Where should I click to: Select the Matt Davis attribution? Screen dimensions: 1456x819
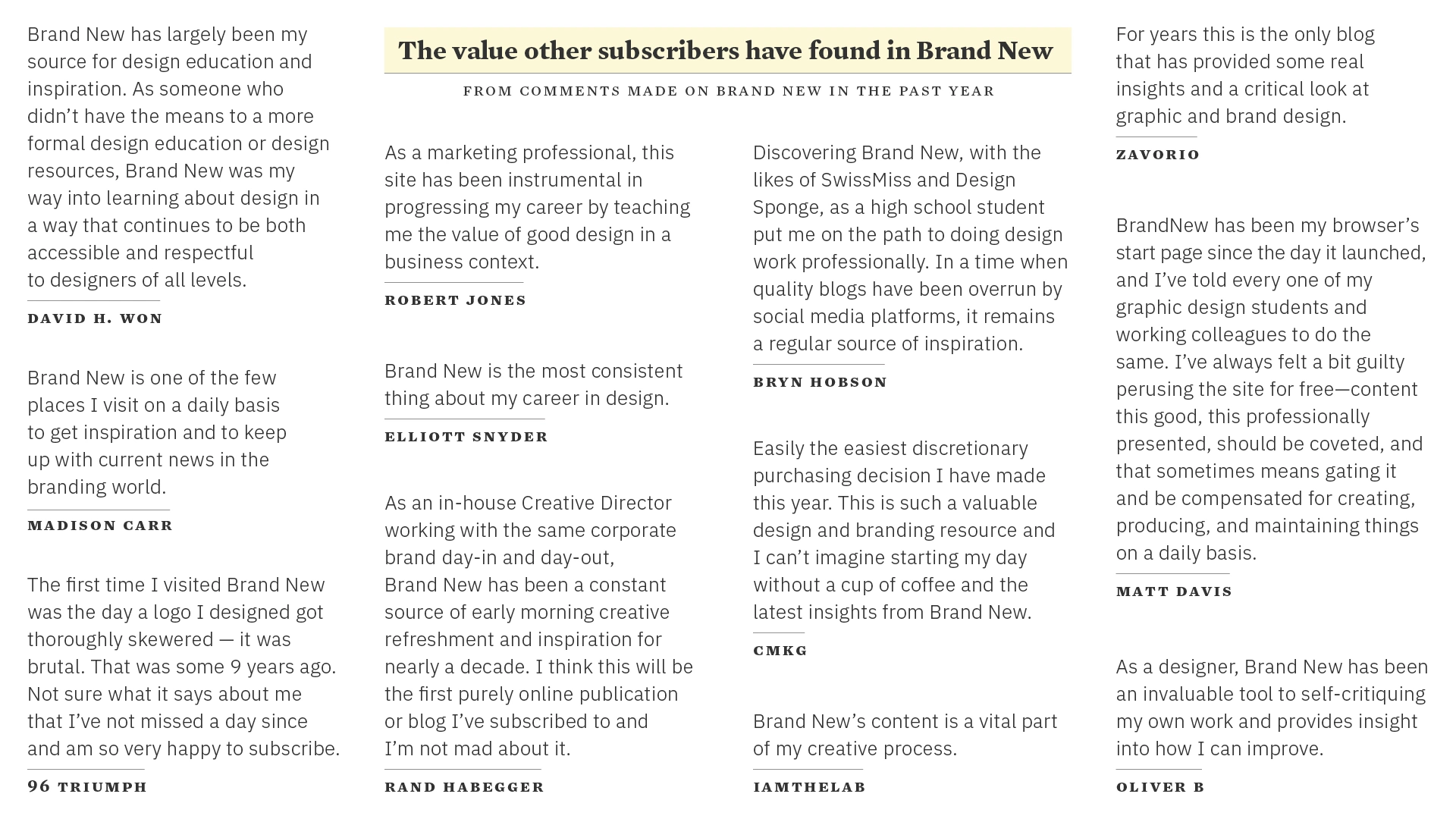pyautogui.click(x=1174, y=591)
